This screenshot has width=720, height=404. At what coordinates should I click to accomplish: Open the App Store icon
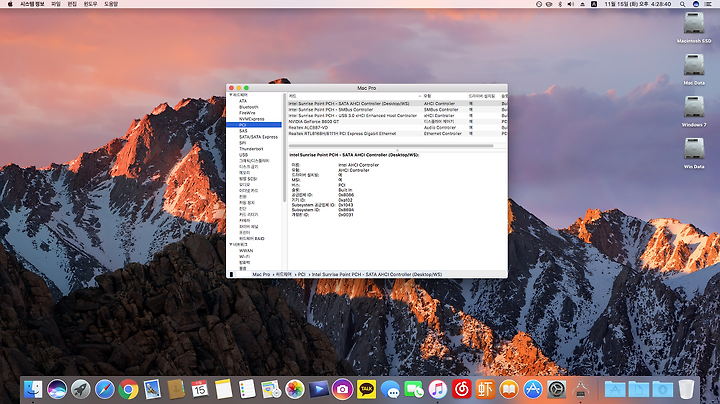[533, 389]
